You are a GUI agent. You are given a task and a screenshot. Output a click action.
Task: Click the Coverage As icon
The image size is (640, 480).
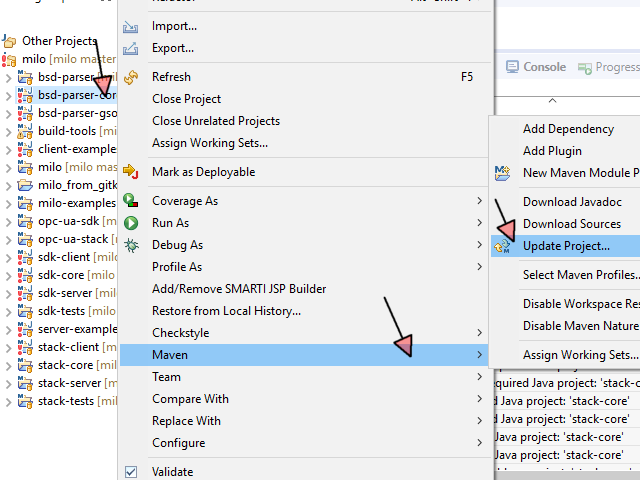click(131, 200)
